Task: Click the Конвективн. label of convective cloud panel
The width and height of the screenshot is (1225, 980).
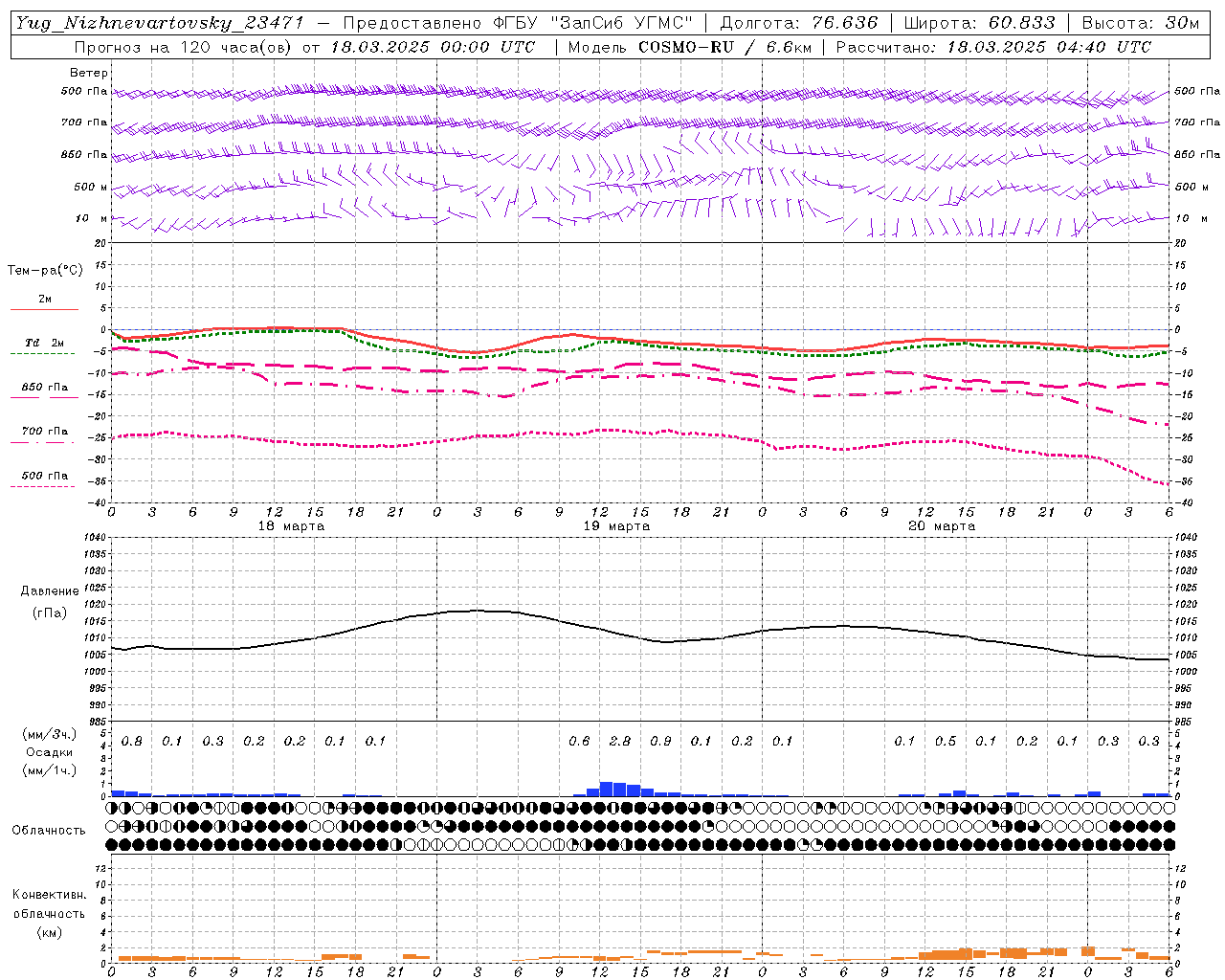Action: click(49, 895)
